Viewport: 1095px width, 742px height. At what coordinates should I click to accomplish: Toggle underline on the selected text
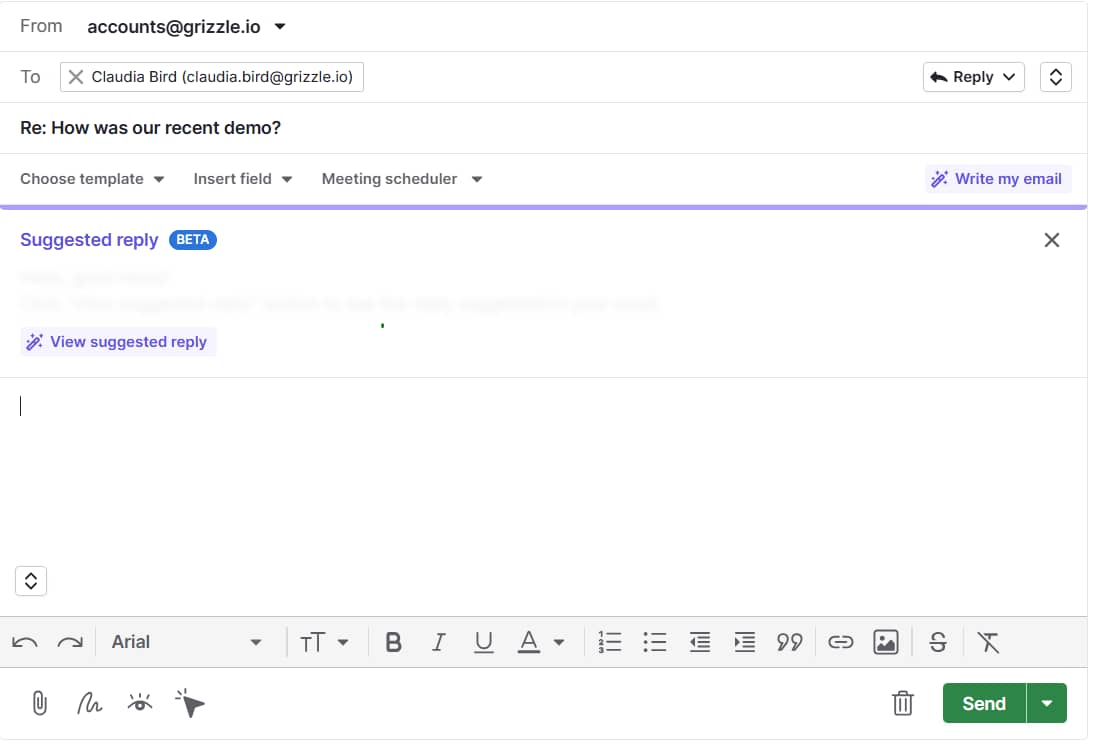pyautogui.click(x=484, y=642)
